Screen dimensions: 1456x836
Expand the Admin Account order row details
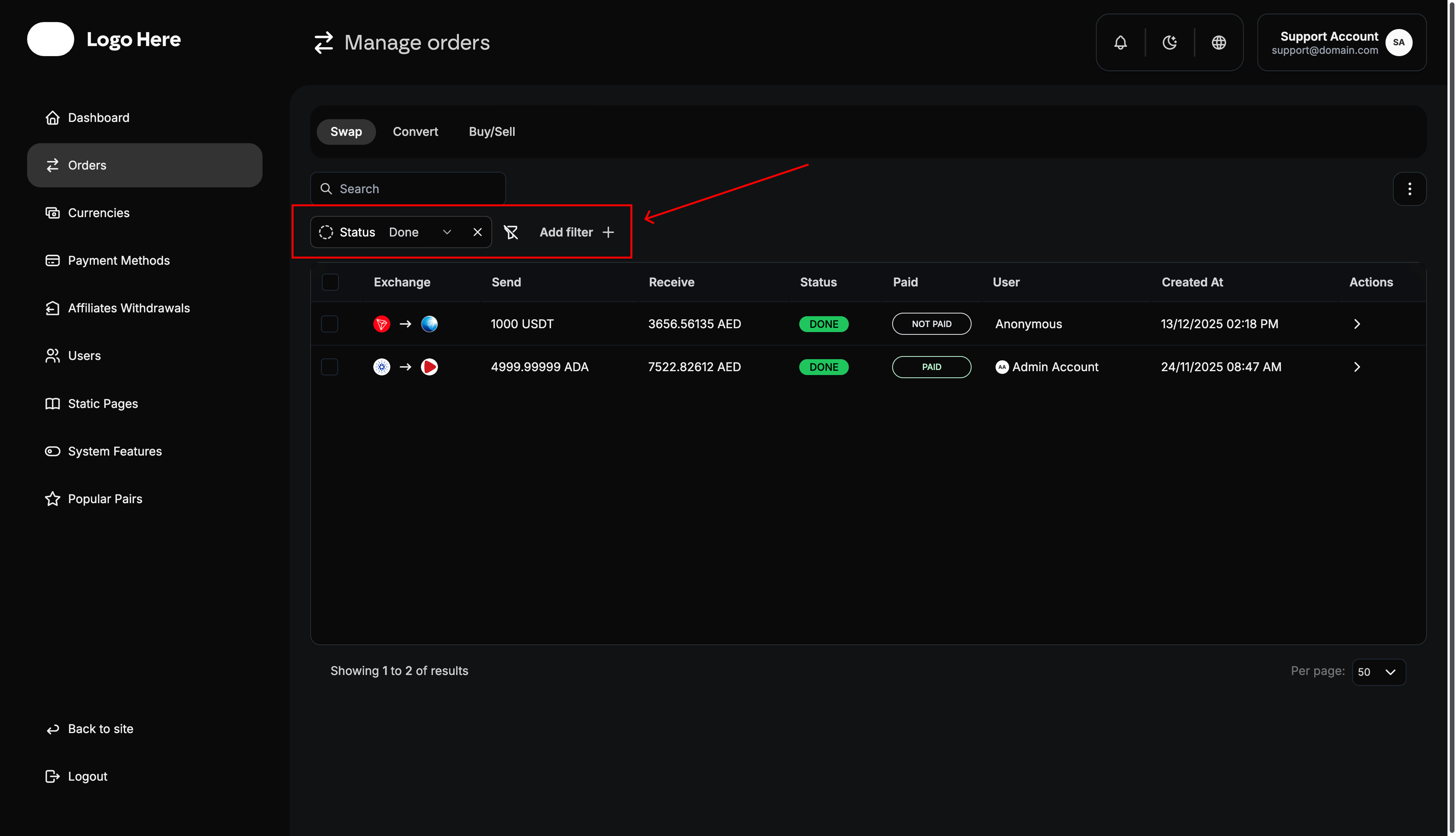click(x=1356, y=366)
